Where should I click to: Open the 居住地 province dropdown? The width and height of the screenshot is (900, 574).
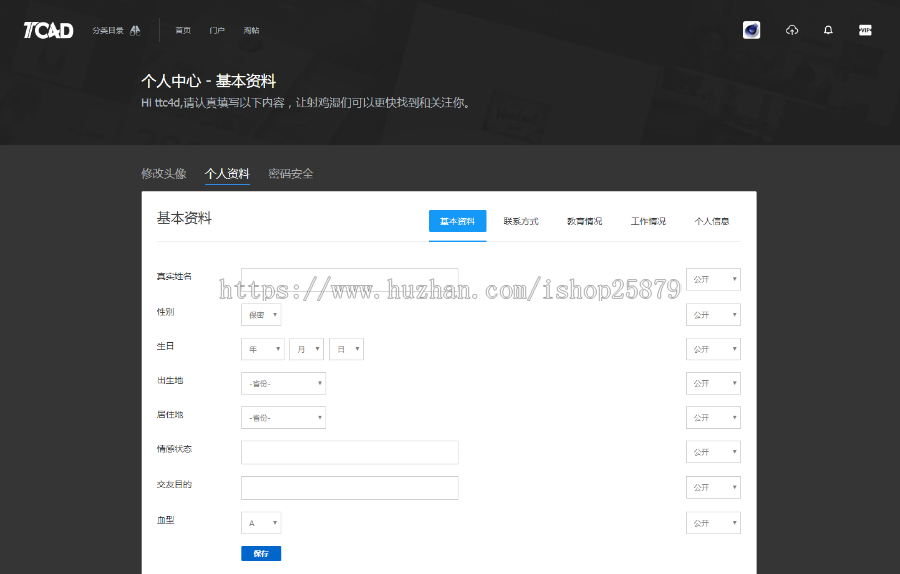pos(284,417)
